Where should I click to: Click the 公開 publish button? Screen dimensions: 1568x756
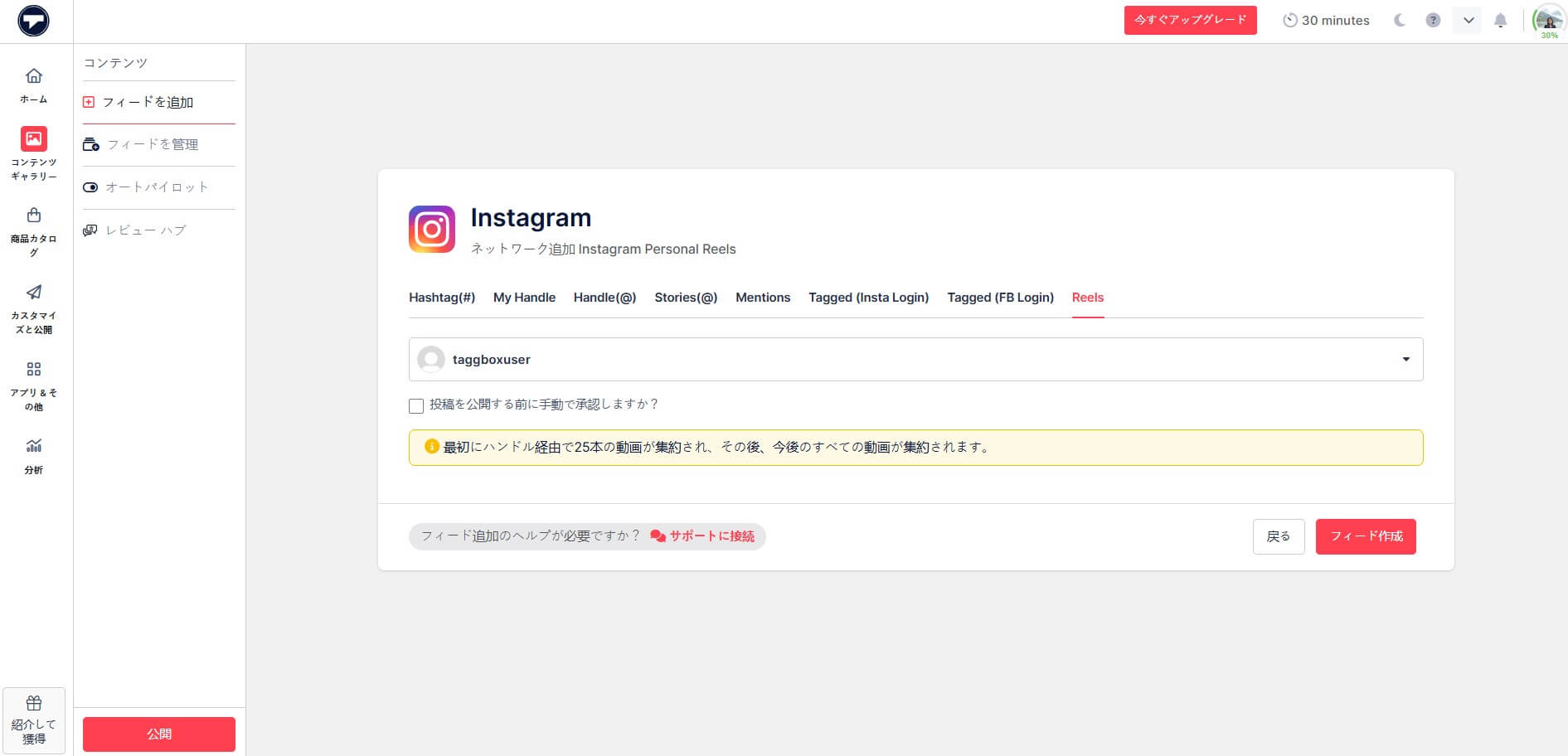[159, 734]
